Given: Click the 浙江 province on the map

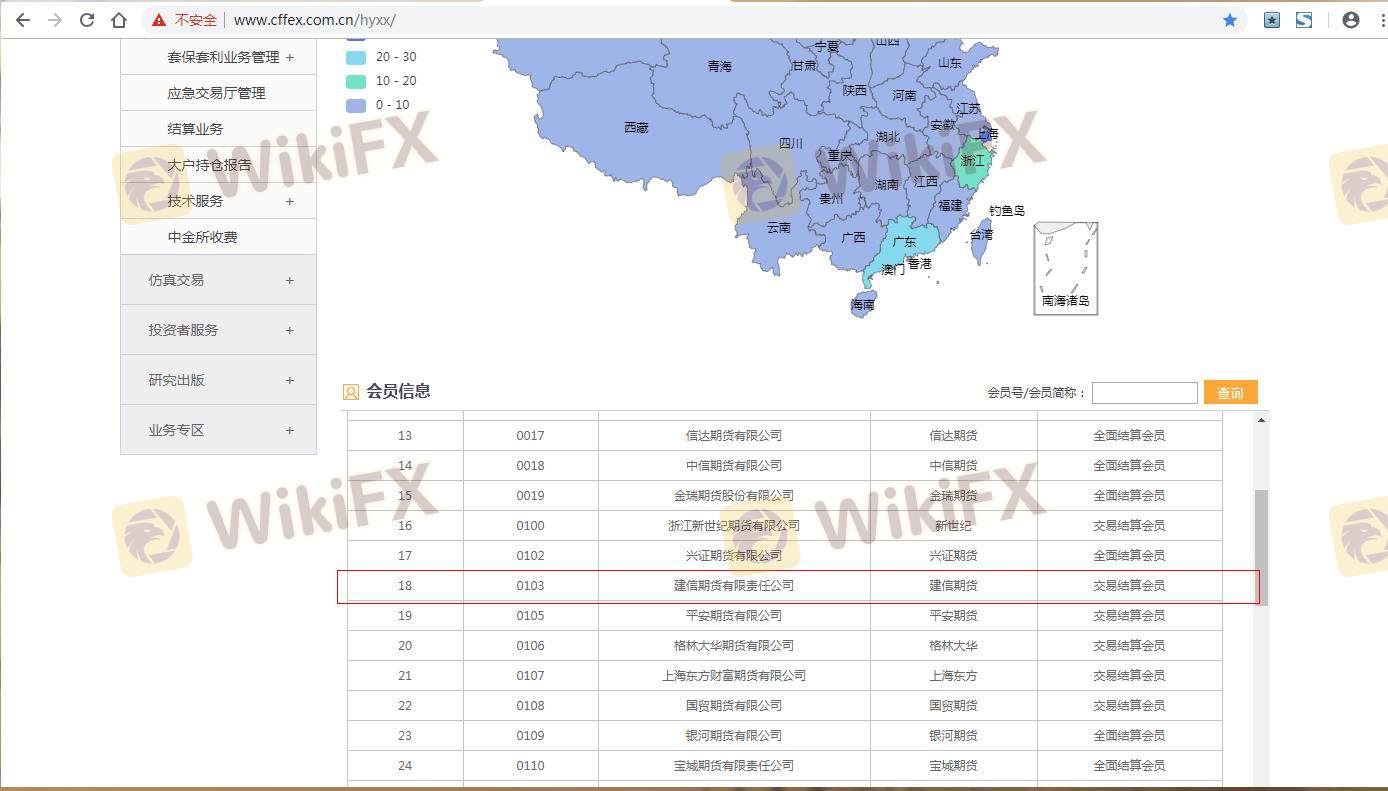Looking at the screenshot, I should coord(970,164).
